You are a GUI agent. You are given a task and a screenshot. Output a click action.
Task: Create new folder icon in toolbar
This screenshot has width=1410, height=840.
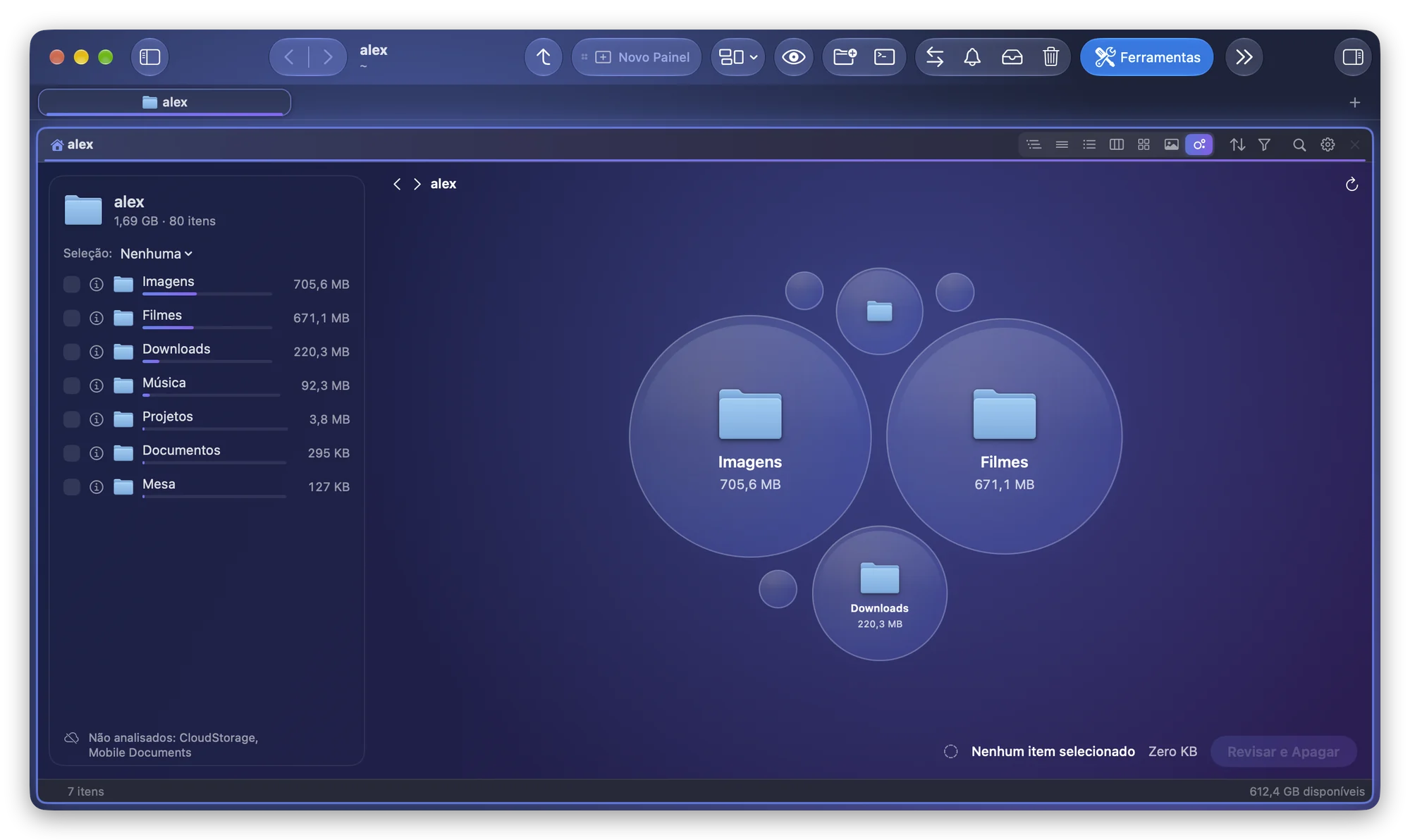(845, 57)
